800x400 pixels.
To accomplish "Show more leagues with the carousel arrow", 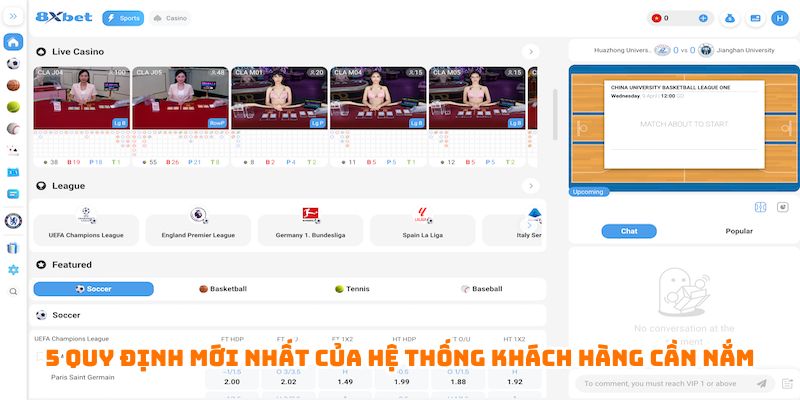I will [x=529, y=225].
